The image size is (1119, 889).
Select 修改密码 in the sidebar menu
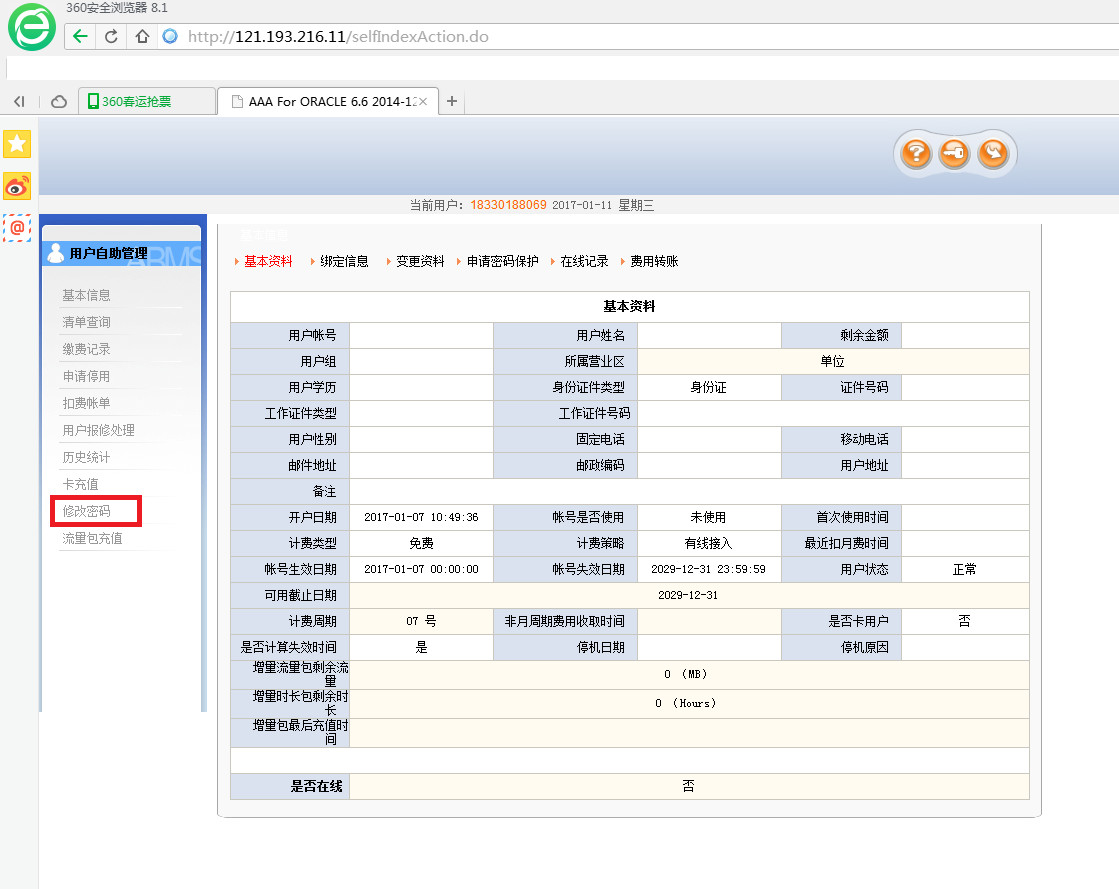pos(95,510)
